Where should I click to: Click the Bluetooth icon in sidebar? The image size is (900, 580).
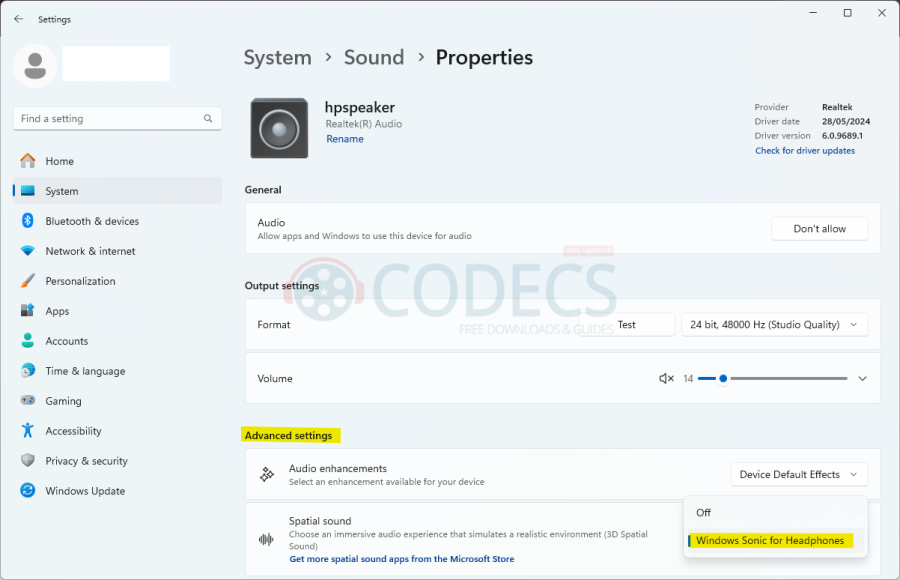tap(28, 221)
